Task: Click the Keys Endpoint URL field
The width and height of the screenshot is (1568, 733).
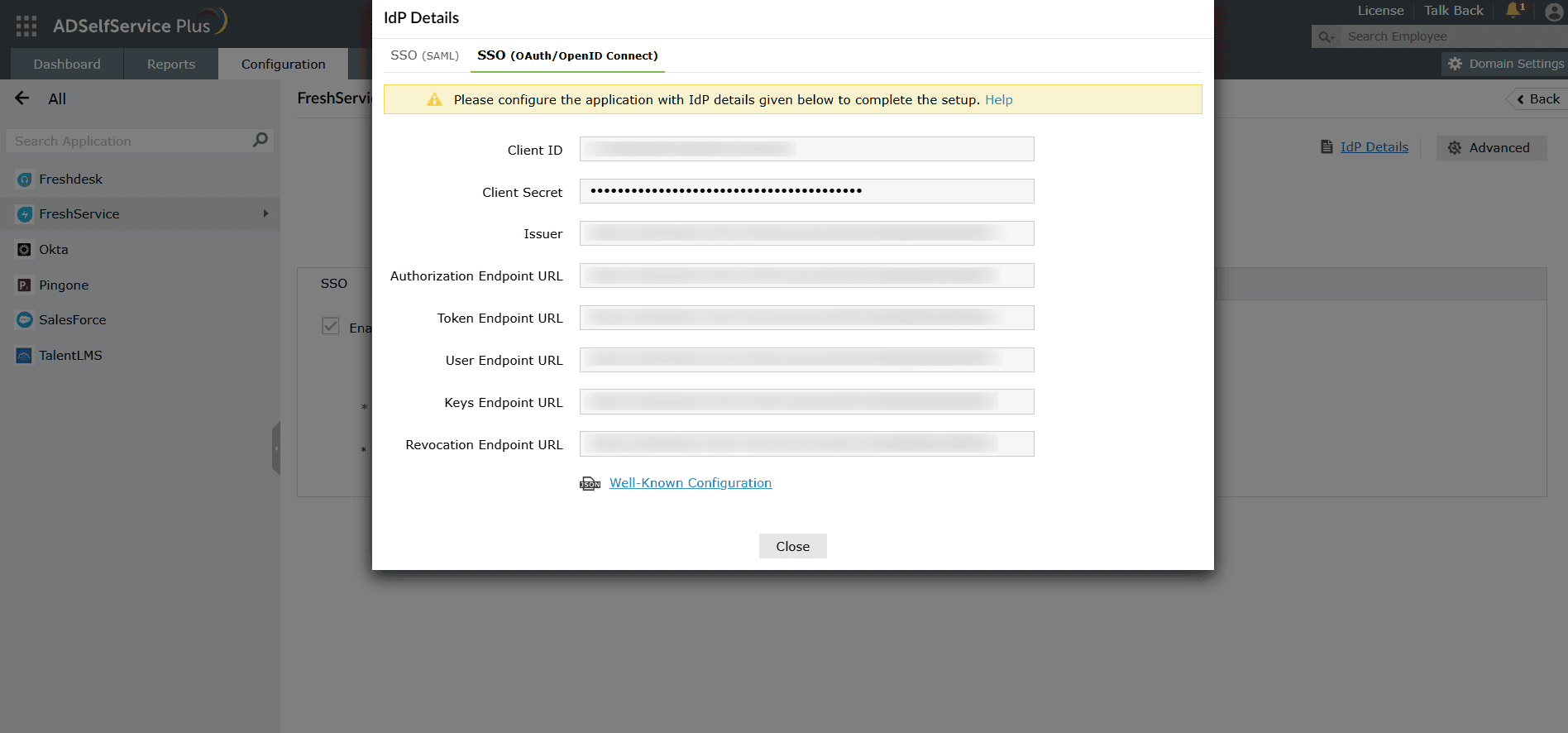Action: point(807,402)
